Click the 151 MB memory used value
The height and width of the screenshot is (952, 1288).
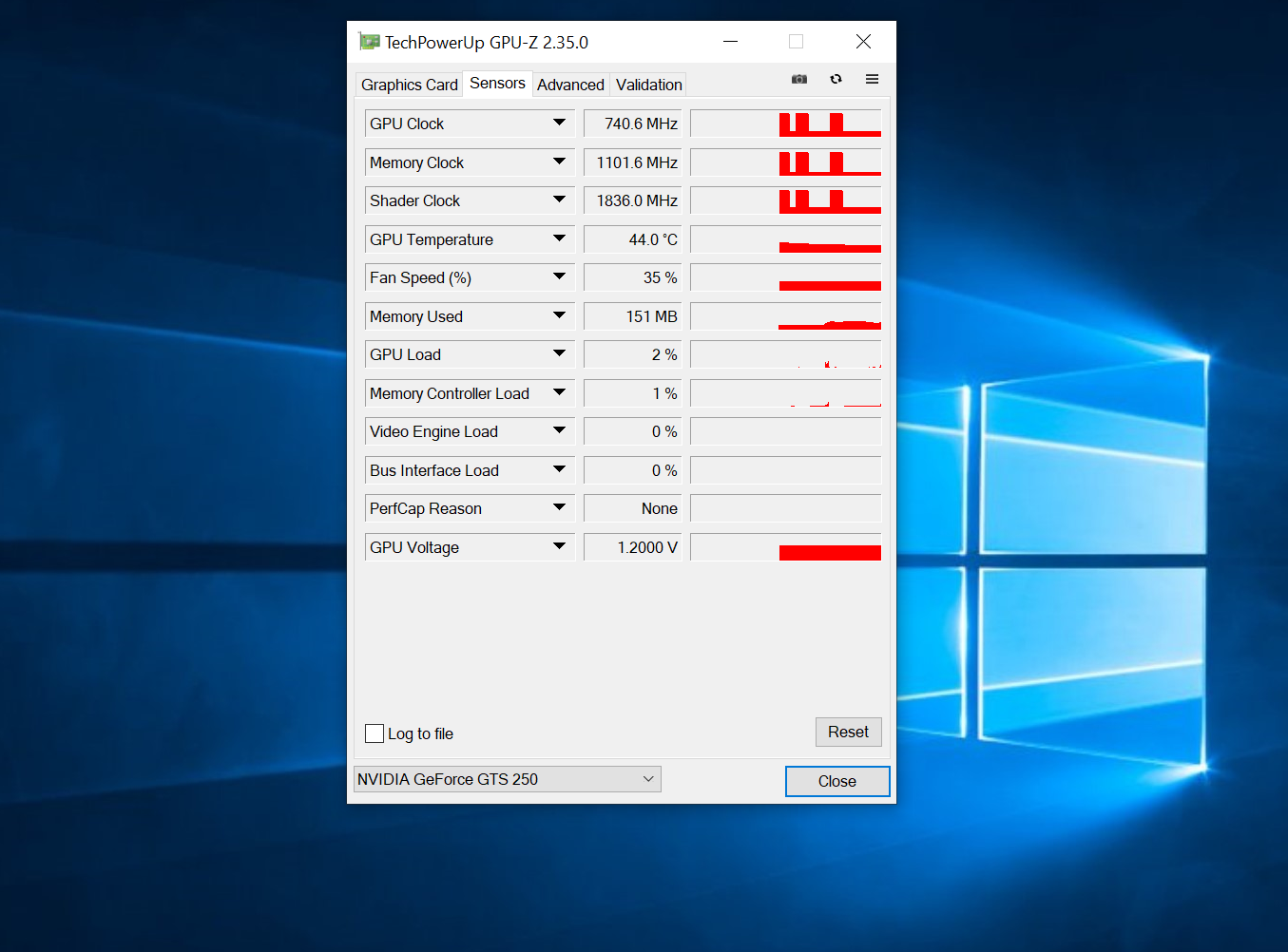pos(633,316)
